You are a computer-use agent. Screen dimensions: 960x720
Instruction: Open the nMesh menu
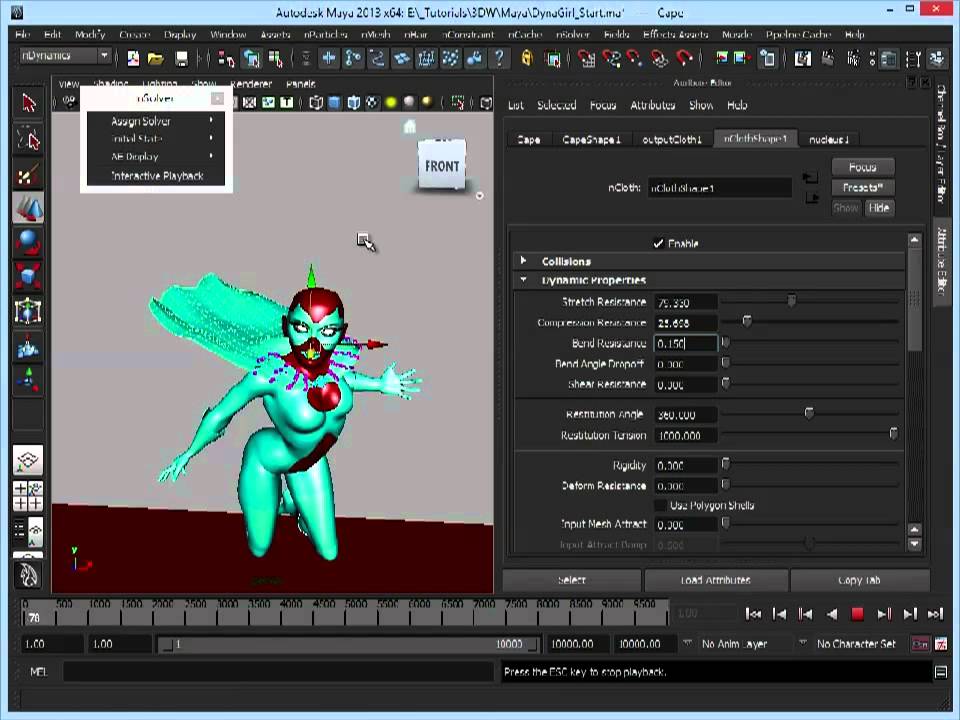pyautogui.click(x=375, y=34)
